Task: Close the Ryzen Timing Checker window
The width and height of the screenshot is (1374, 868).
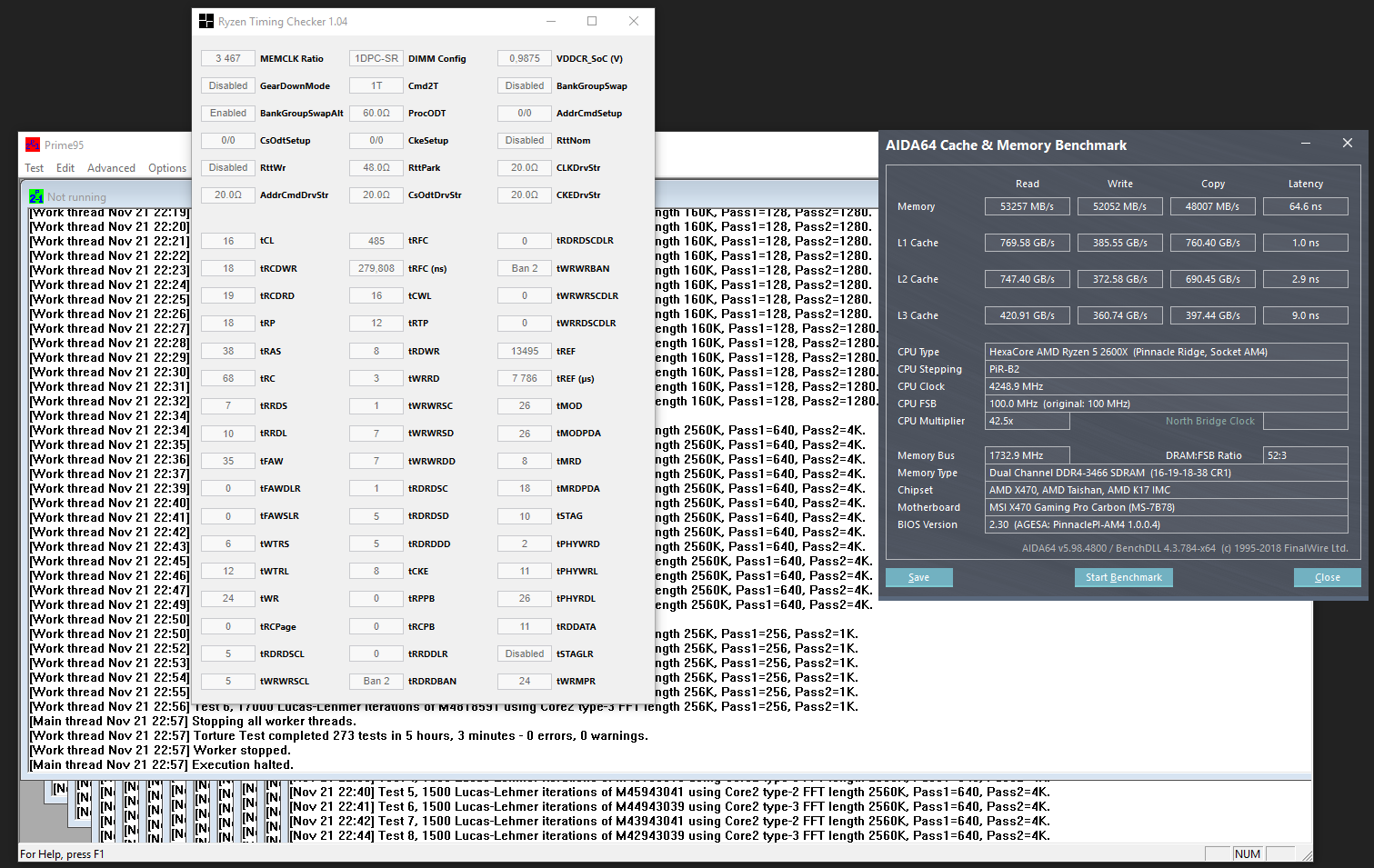Action: click(x=634, y=21)
